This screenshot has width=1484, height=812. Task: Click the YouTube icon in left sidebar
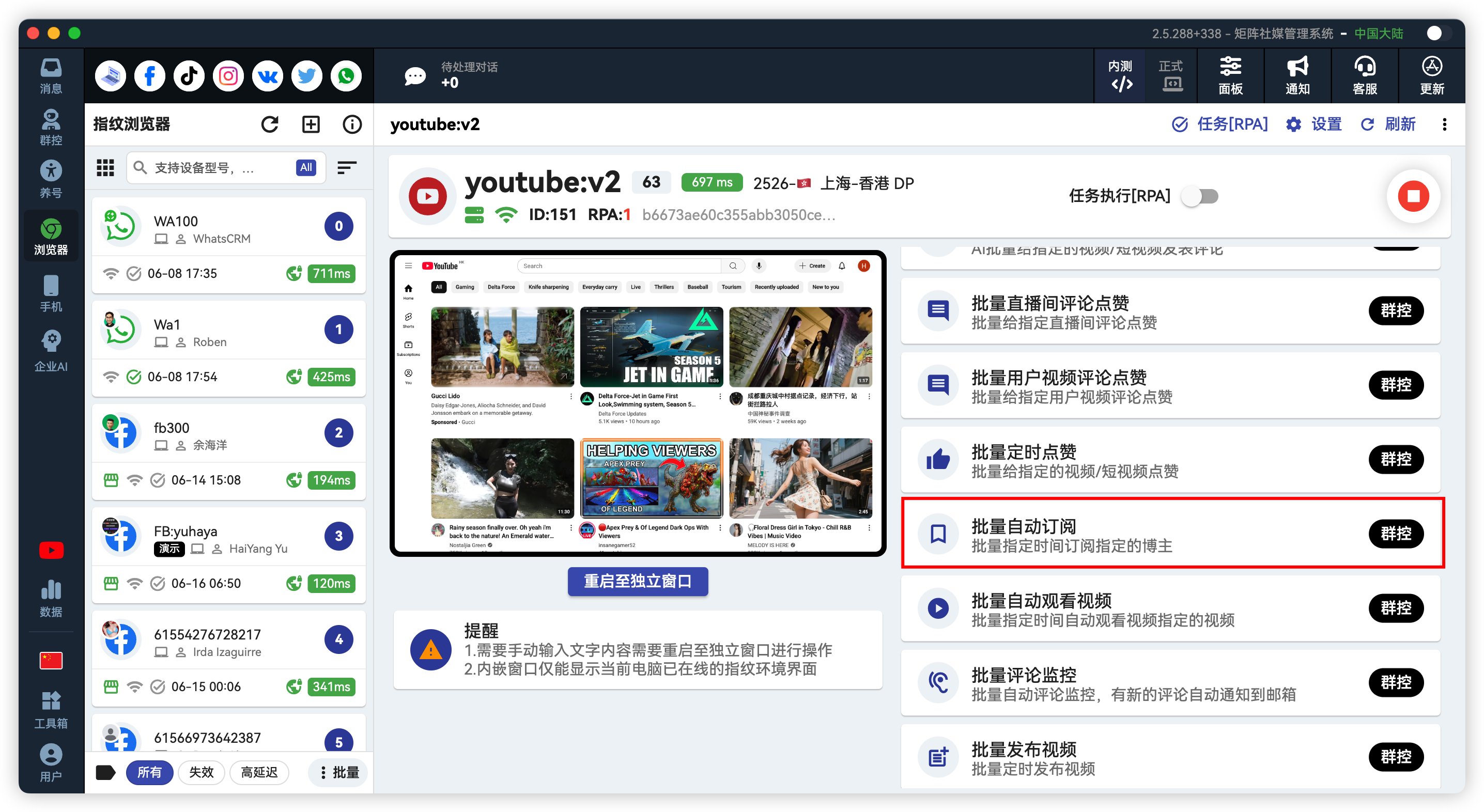click(51, 550)
